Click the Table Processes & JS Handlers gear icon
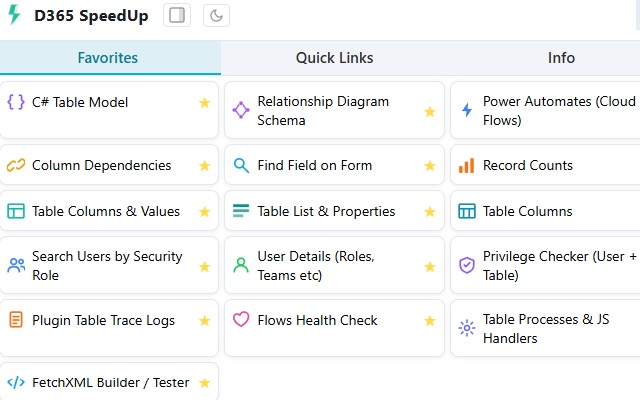Screen dimensions: 640x400 [x=467, y=328]
